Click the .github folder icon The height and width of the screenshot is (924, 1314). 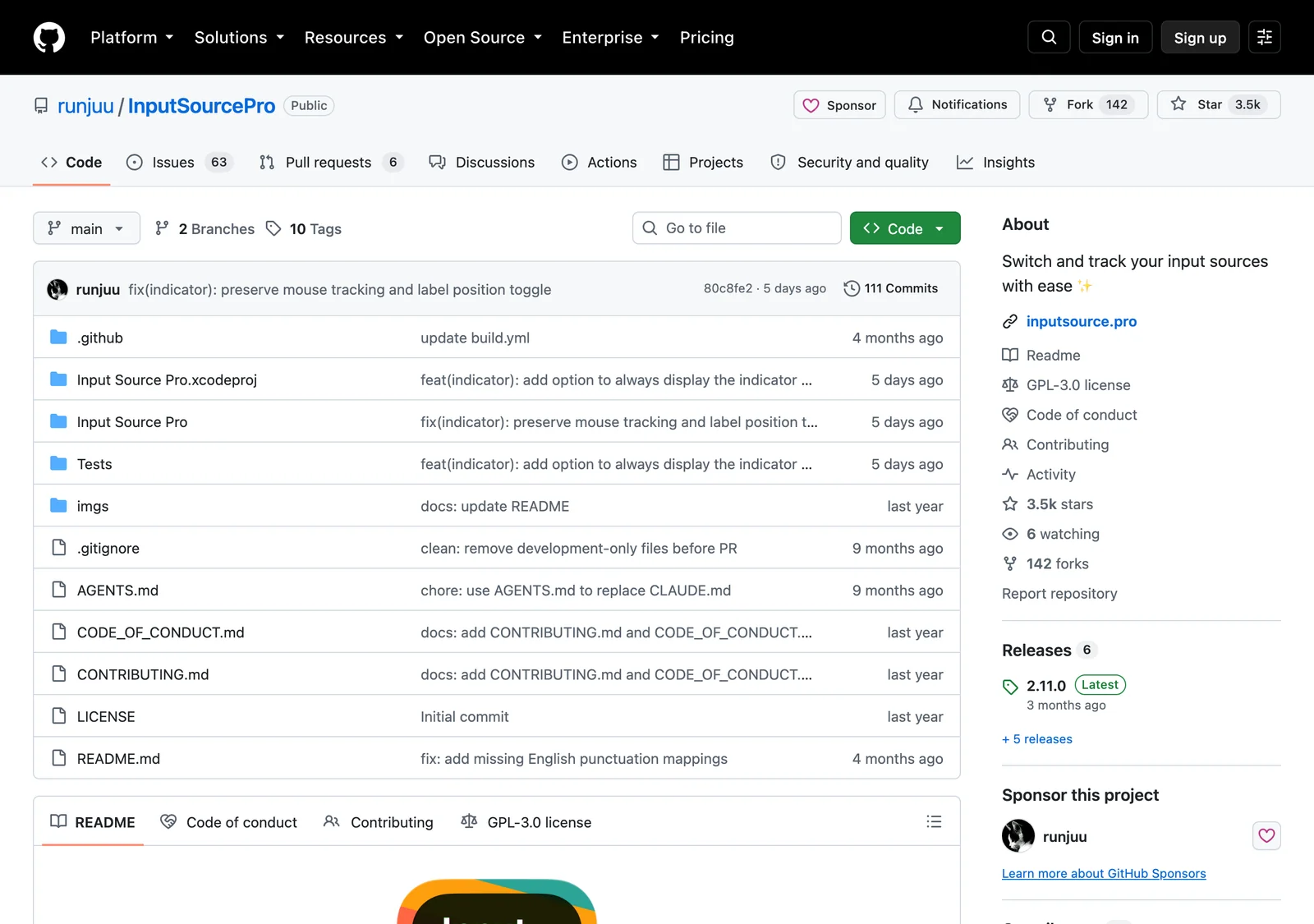click(58, 338)
